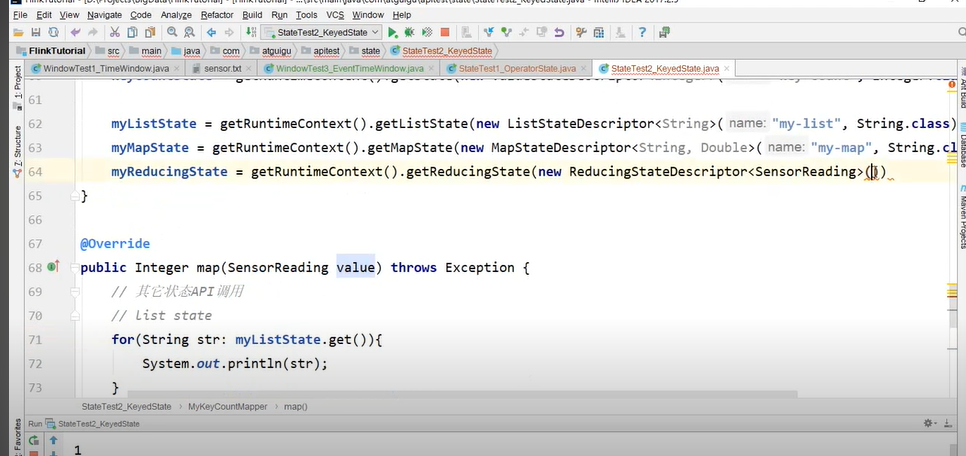Toggle the Database tool window
Viewport: 966px width, 456px height.
click(961, 150)
